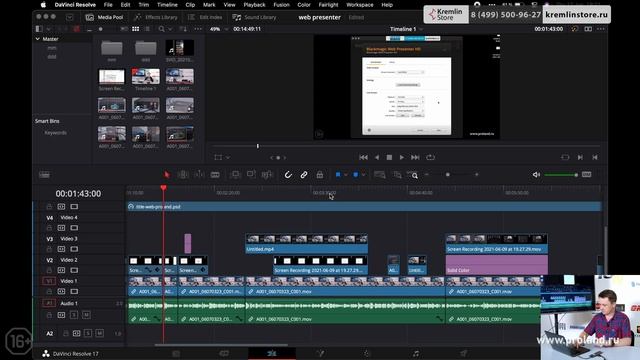Screen dimensions: 640x360
Task: Select the Untitled.mp4 clip on Video 3
Action: (307, 244)
